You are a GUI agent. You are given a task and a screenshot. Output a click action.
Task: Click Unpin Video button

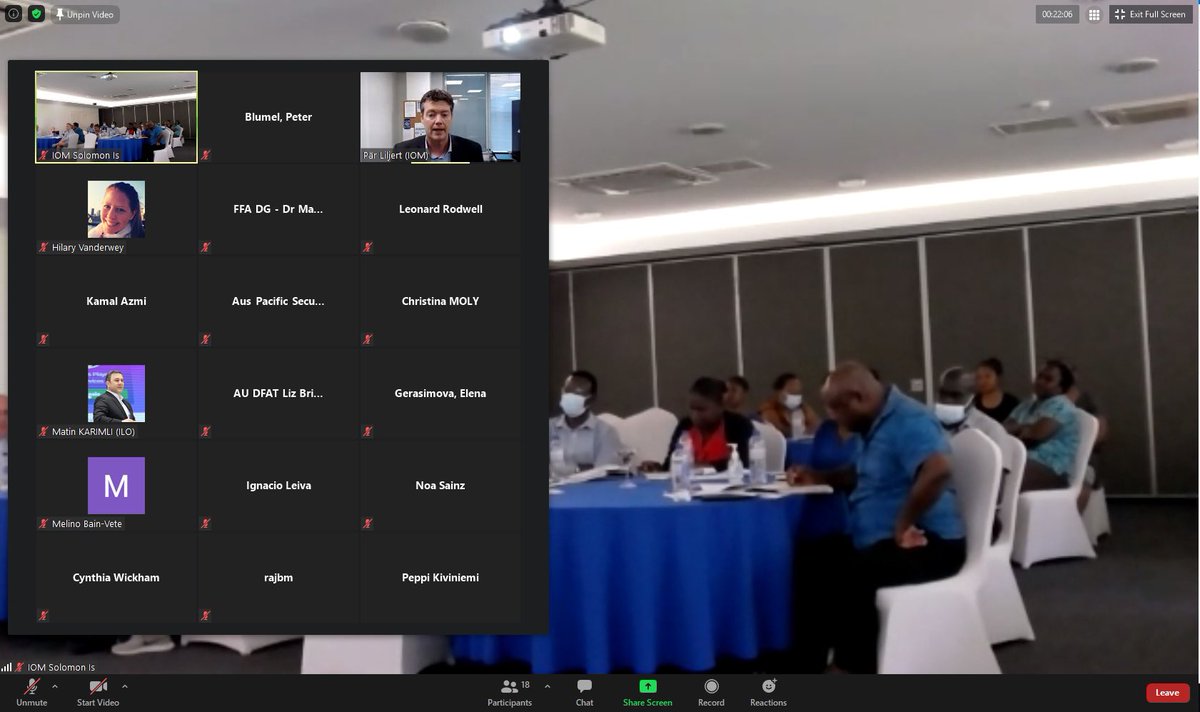[x=85, y=15]
